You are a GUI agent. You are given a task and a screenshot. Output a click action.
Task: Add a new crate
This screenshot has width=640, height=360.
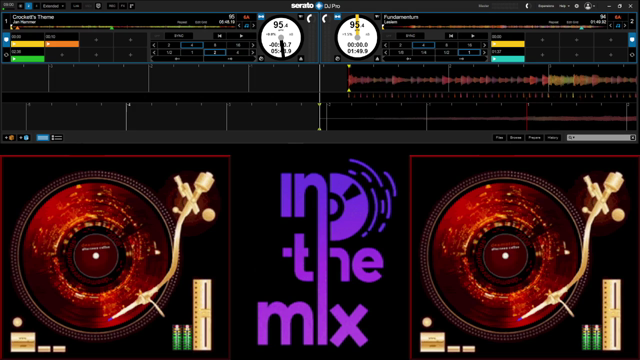pyautogui.click(x=9, y=138)
